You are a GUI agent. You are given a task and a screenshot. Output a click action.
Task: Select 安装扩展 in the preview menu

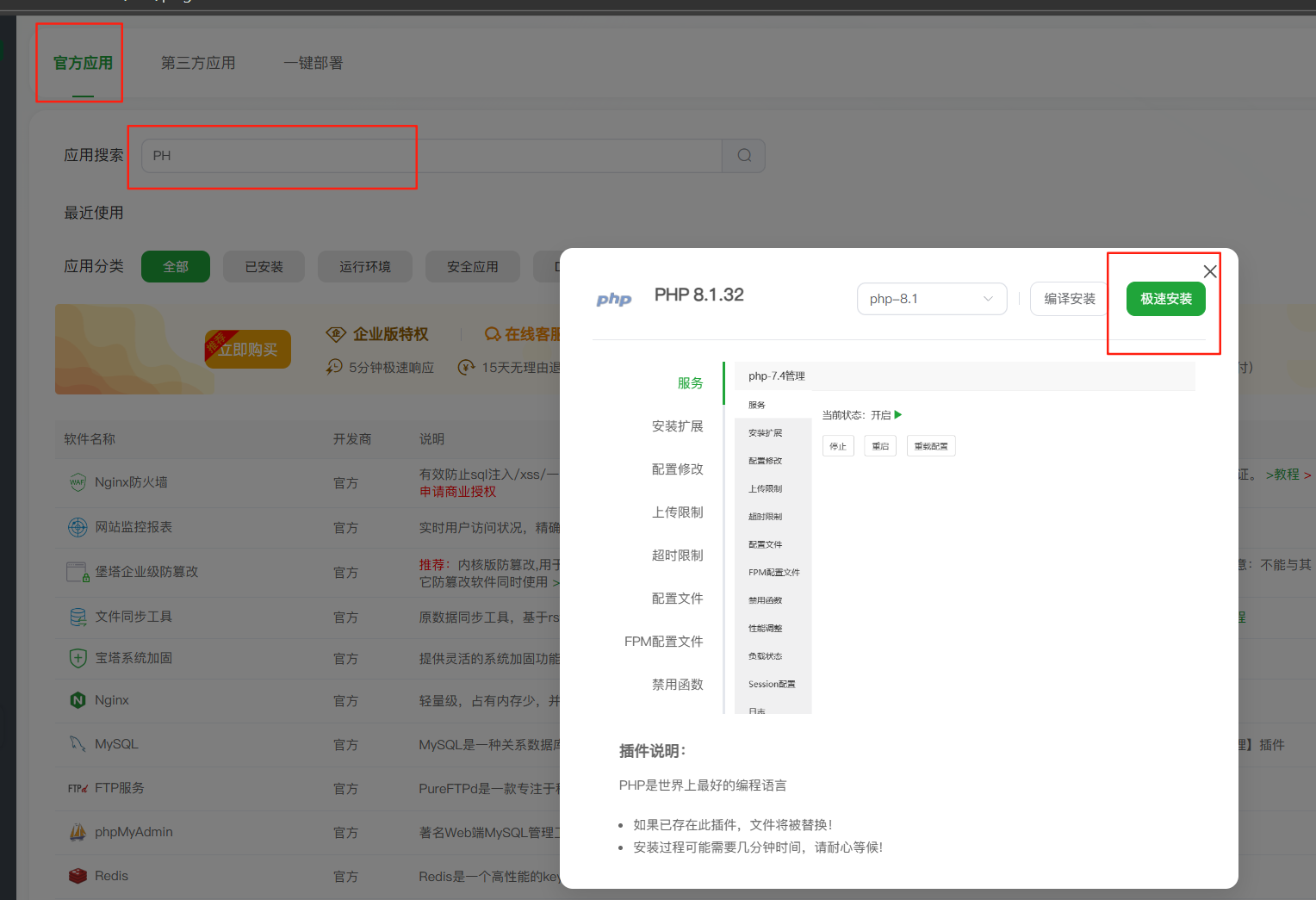[x=678, y=426]
